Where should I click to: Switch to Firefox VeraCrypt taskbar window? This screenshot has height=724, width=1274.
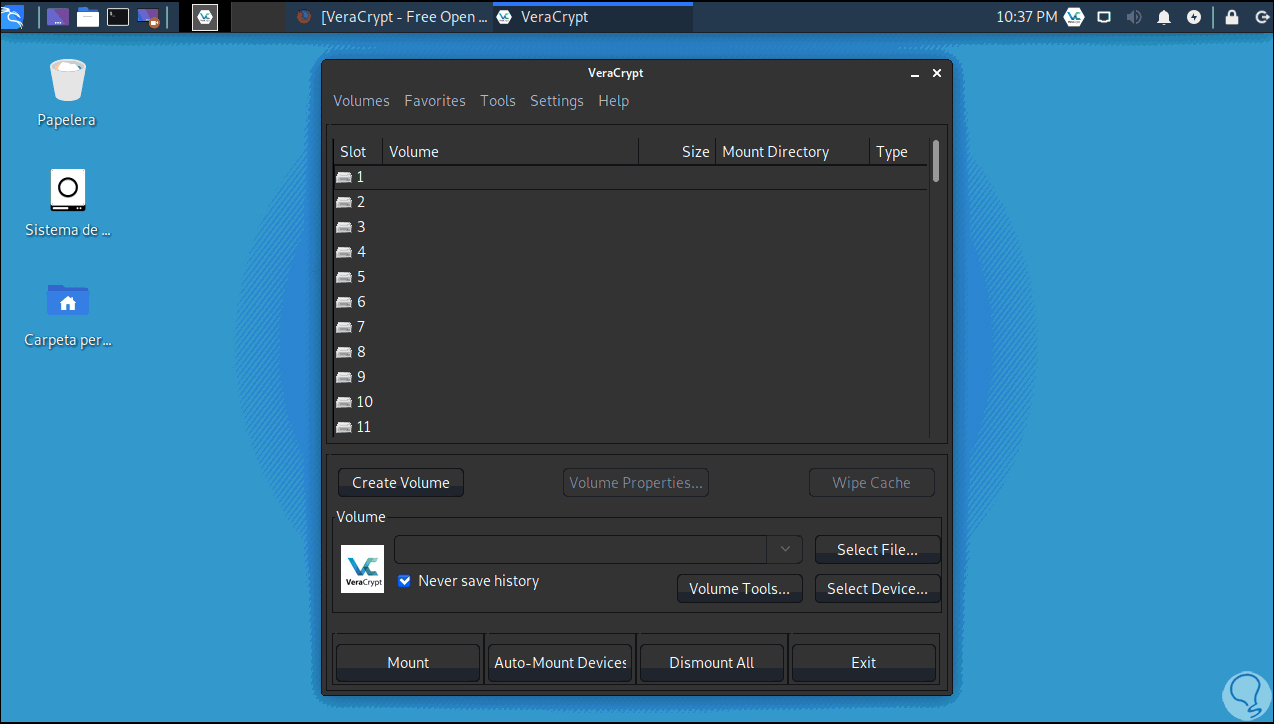pos(392,17)
